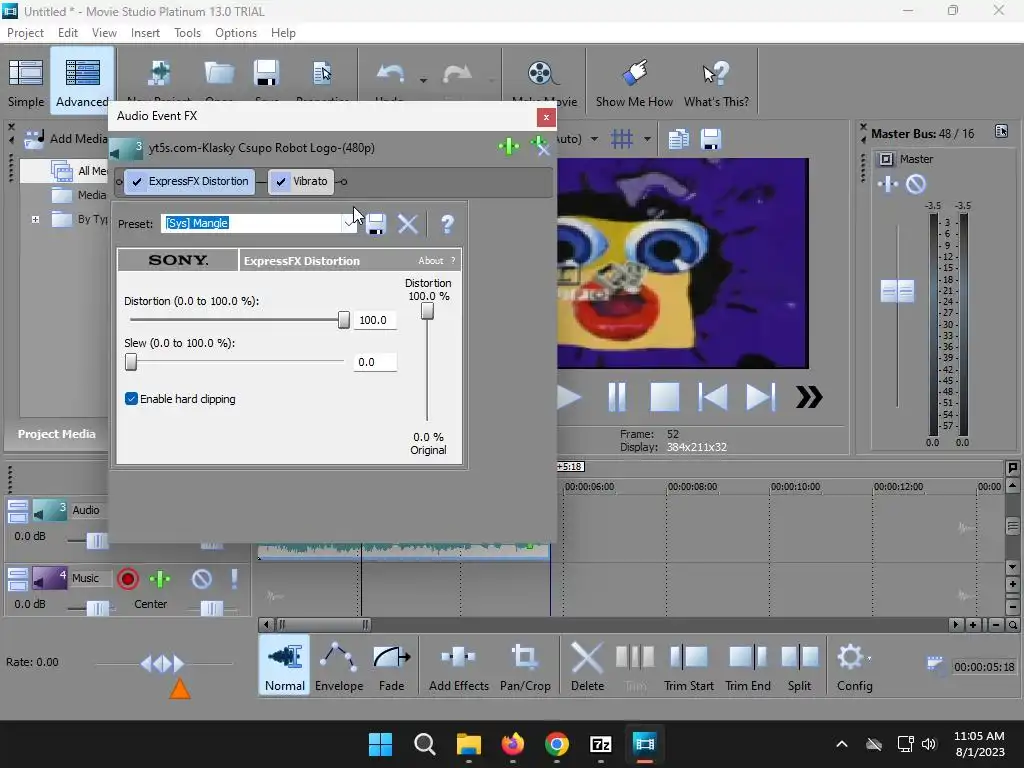1024x768 pixels.
Task: Click timeline marker at 00:00:08:00
Action: [692, 487]
